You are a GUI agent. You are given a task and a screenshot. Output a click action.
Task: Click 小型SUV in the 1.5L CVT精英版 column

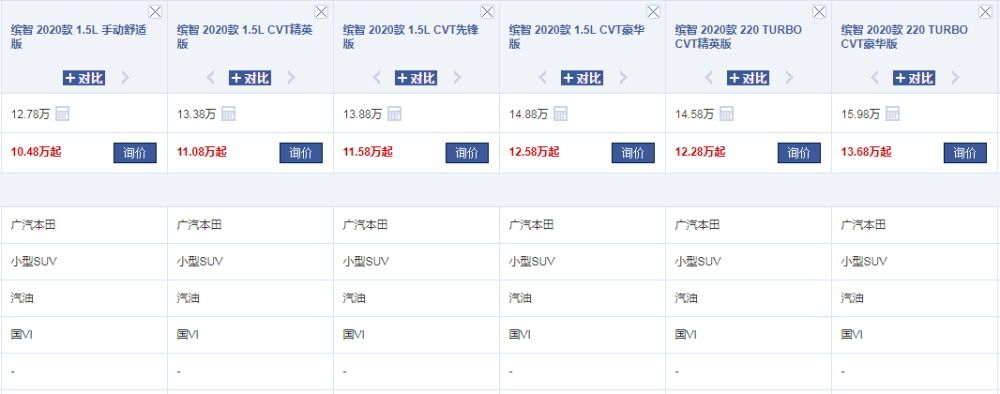click(200, 261)
